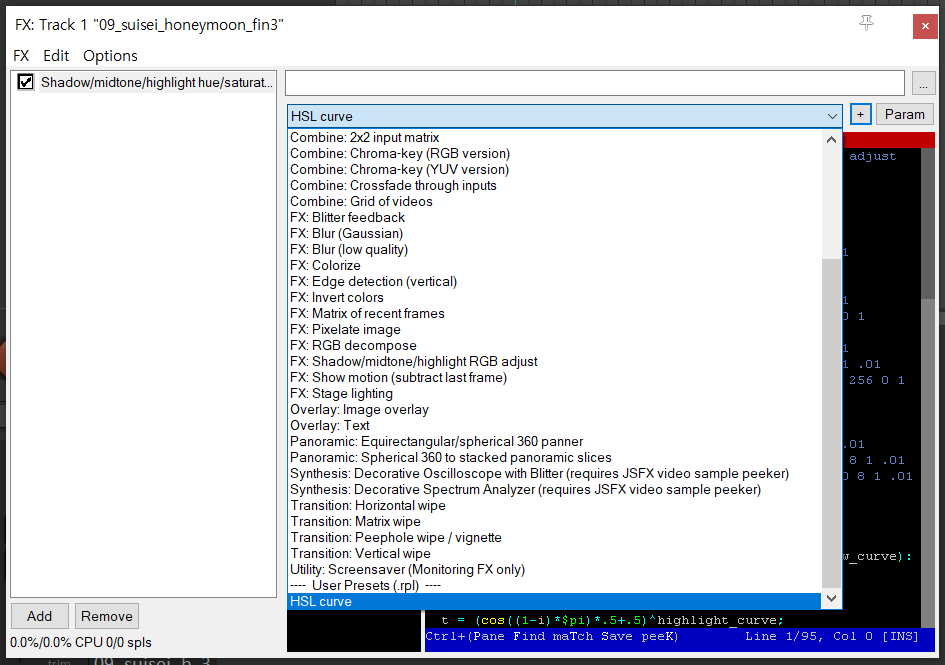Screen dimensions: 945x665
Task: Select Utility: Screensaver (Monitoring FX only)
Action: pos(554,569)
